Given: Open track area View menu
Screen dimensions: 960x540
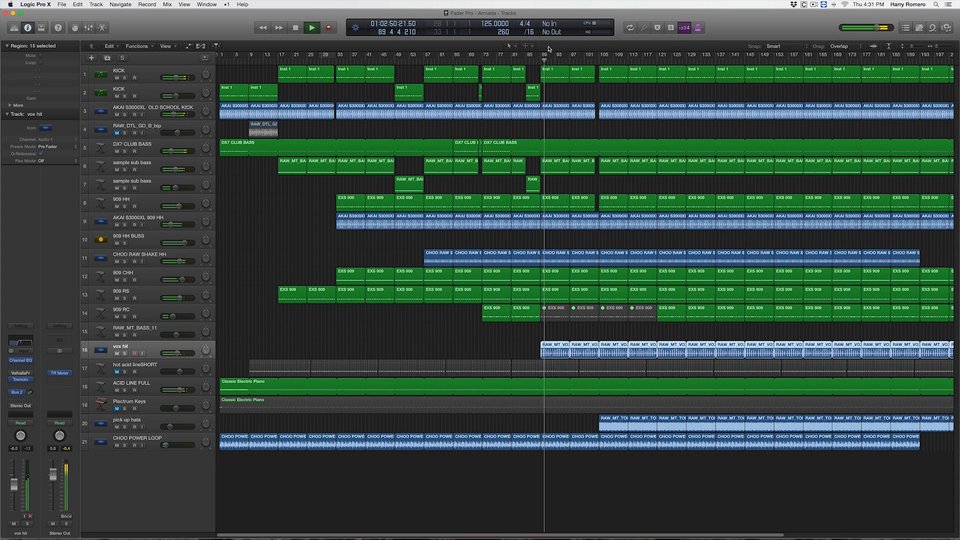Looking at the screenshot, I should (167, 46).
